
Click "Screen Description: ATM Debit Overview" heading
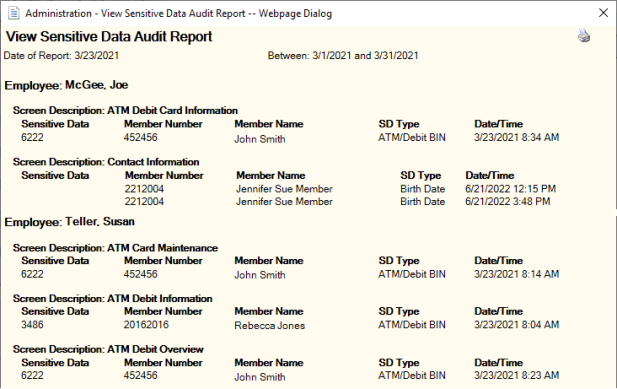pos(108,349)
